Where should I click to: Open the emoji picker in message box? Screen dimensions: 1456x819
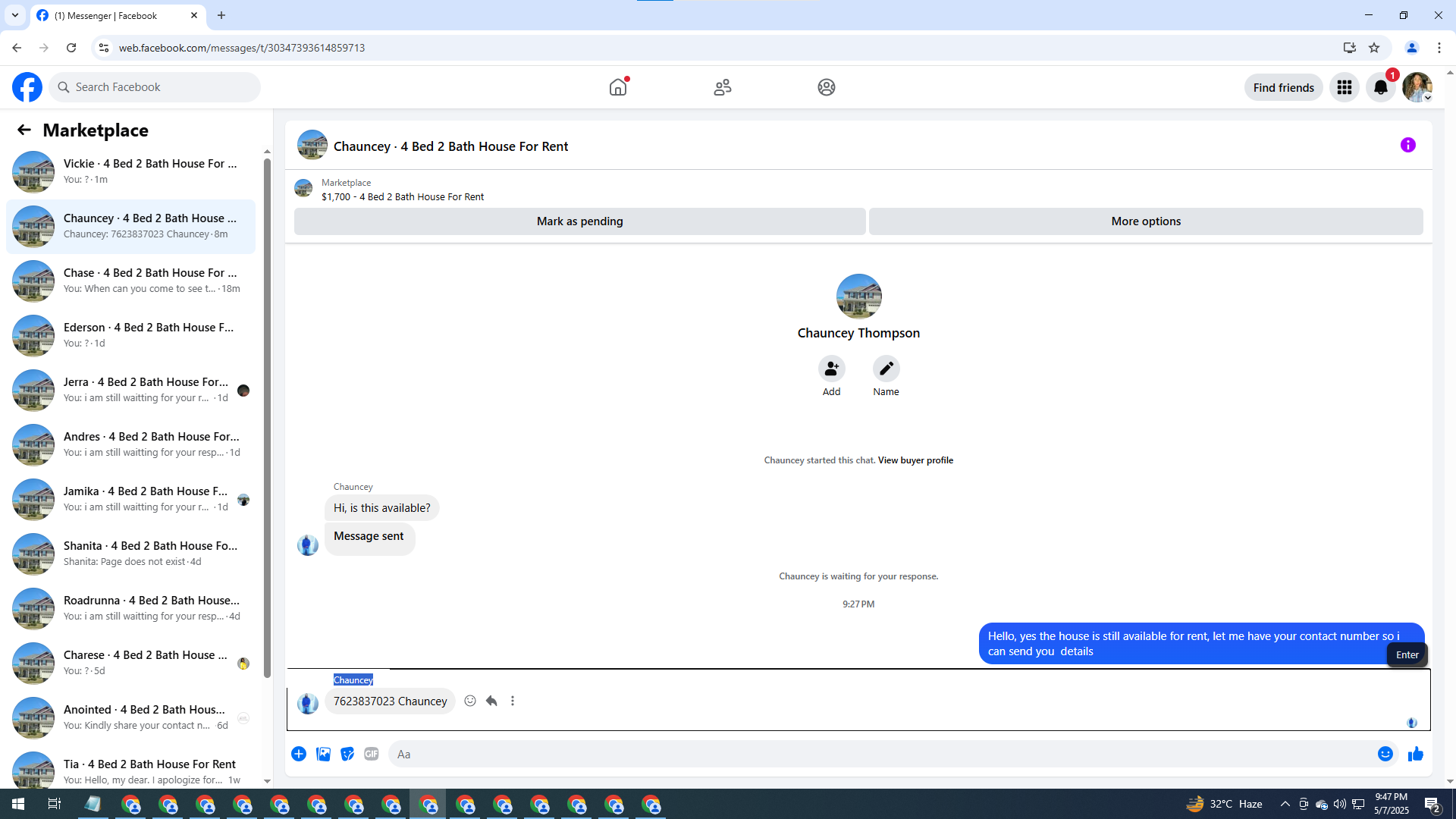coord(1385,754)
